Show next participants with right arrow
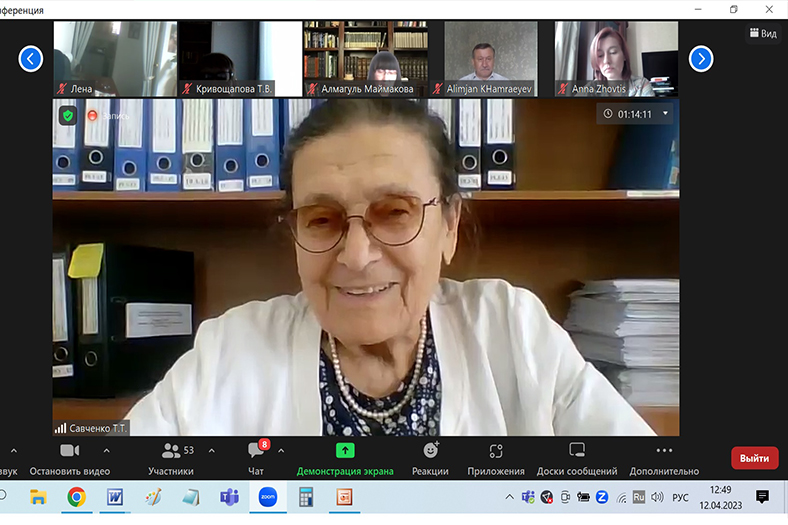 click(701, 59)
